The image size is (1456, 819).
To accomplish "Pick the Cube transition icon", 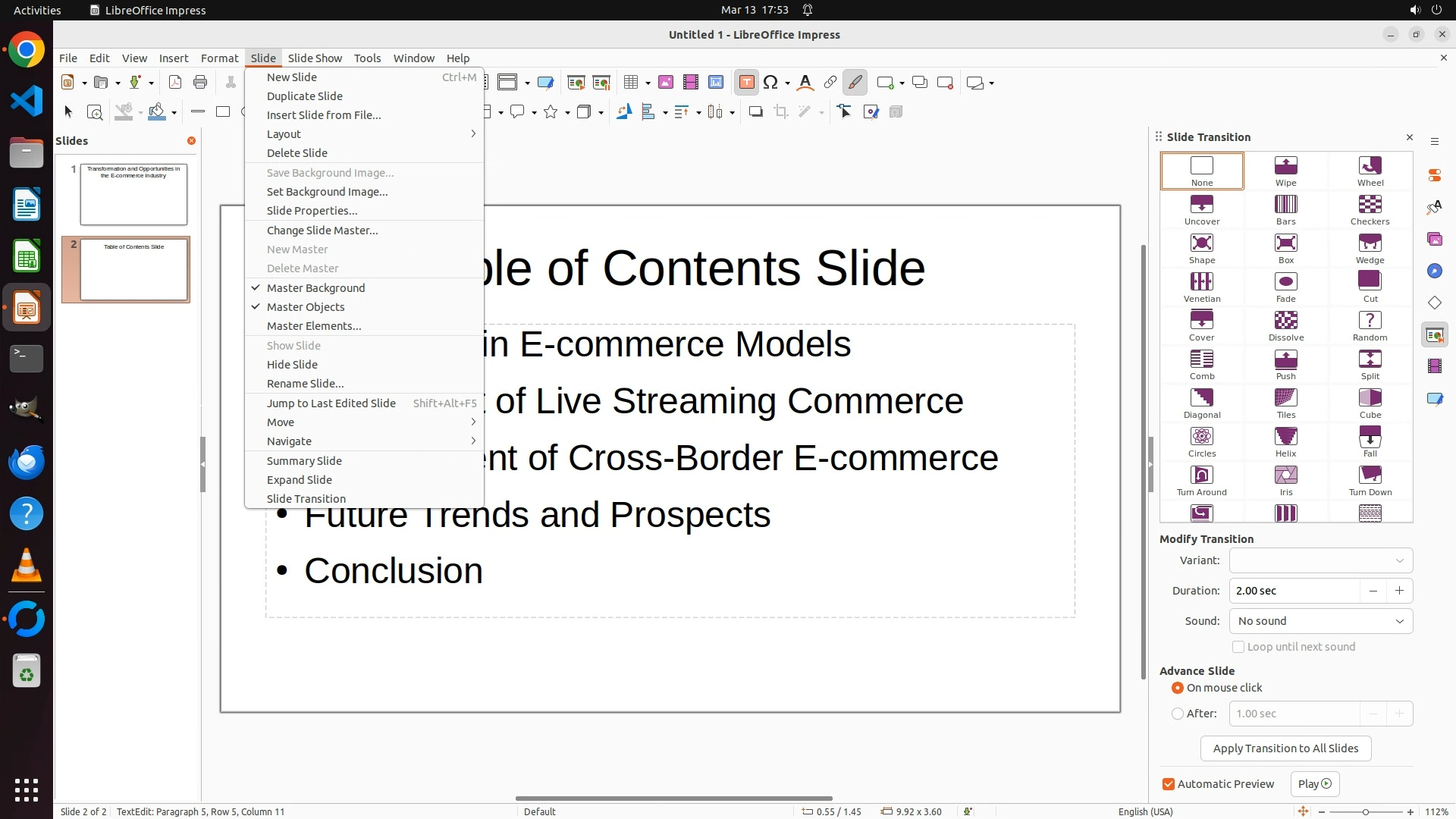I will pyautogui.click(x=1370, y=403).
